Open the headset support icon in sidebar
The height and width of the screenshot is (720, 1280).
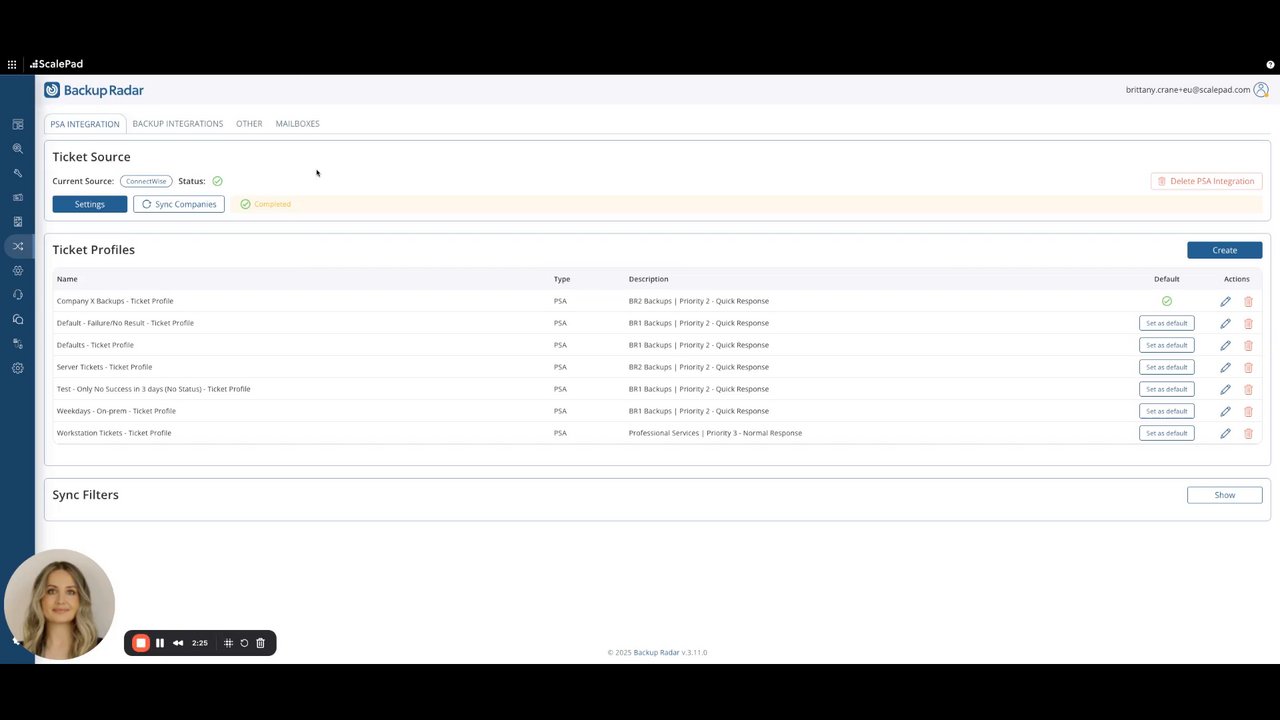18,295
